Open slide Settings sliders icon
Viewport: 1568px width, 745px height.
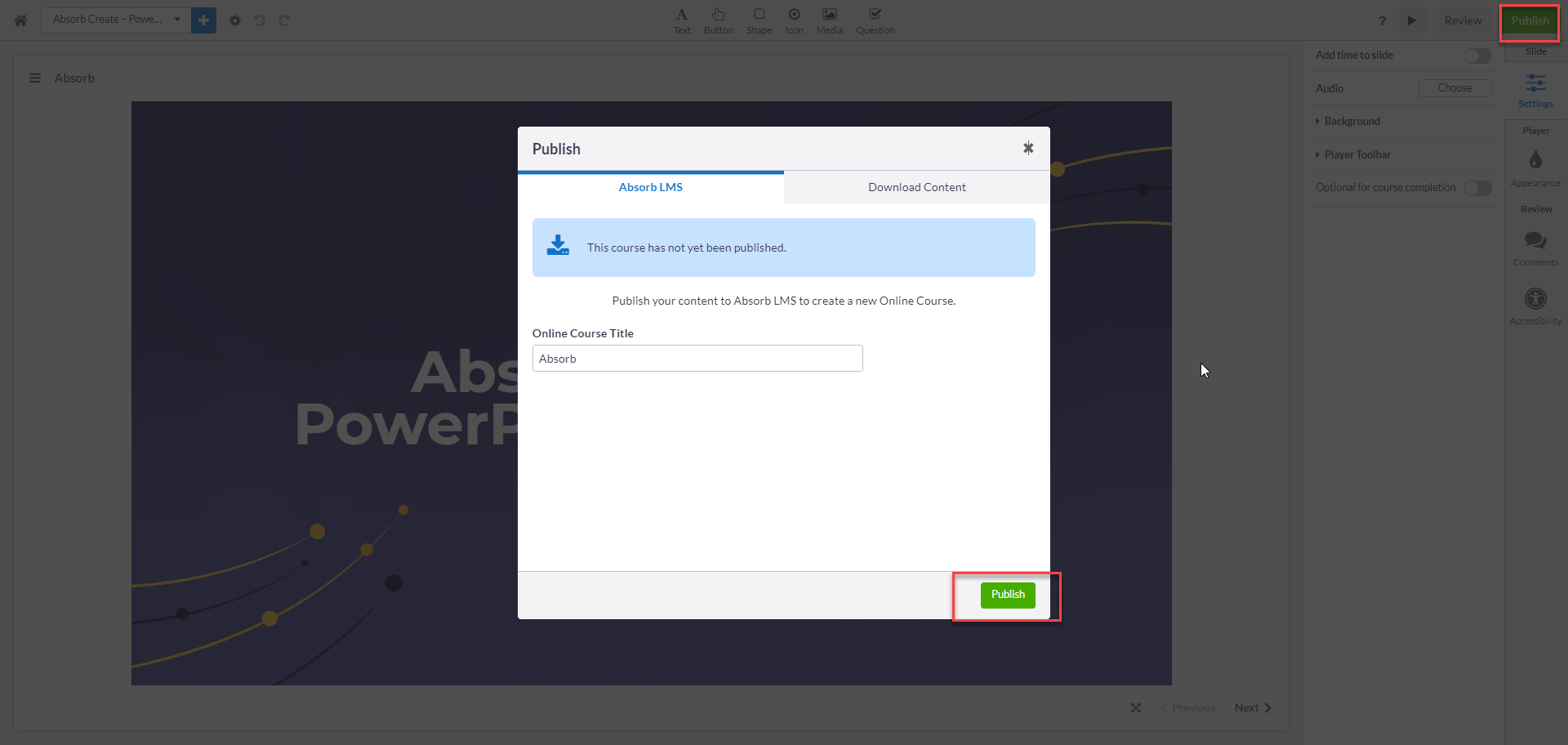[1536, 91]
